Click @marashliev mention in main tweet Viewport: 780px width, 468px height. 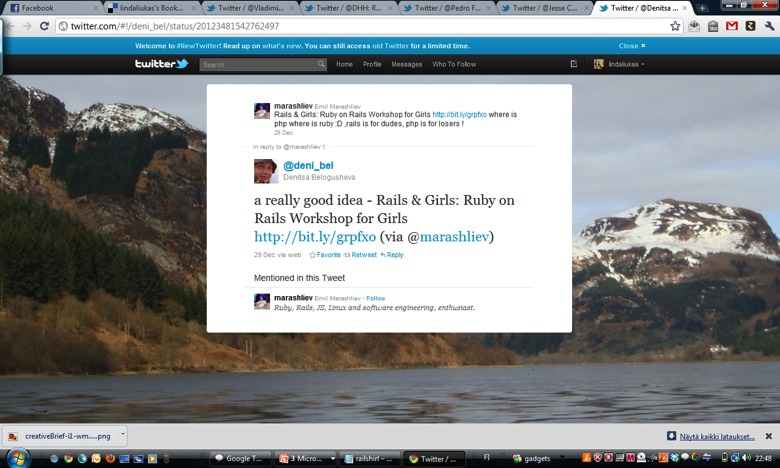click(x=454, y=236)
